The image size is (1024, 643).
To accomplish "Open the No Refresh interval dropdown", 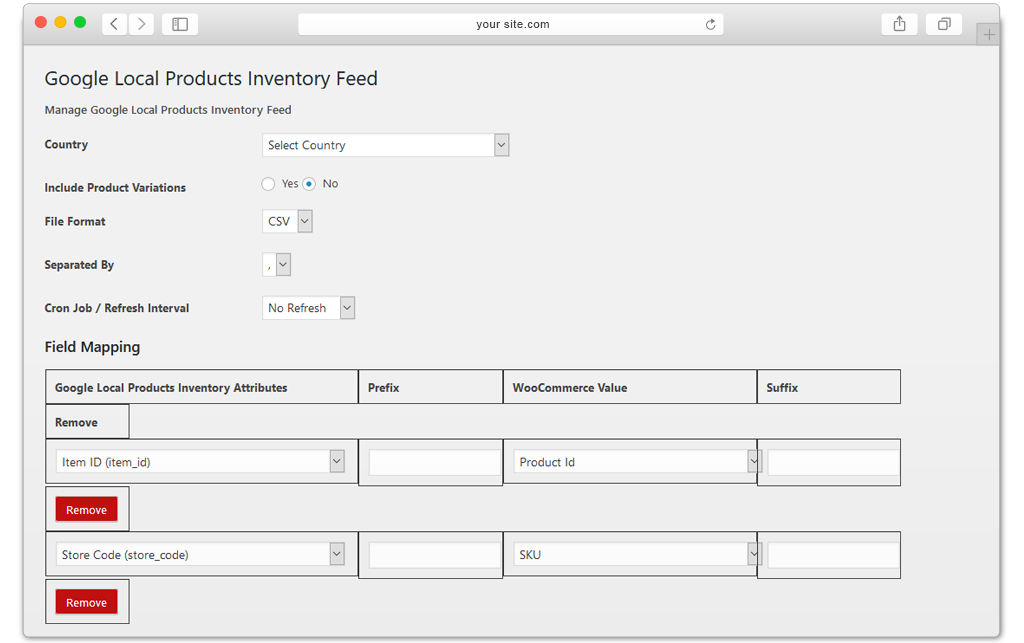I will click(308, 308).
